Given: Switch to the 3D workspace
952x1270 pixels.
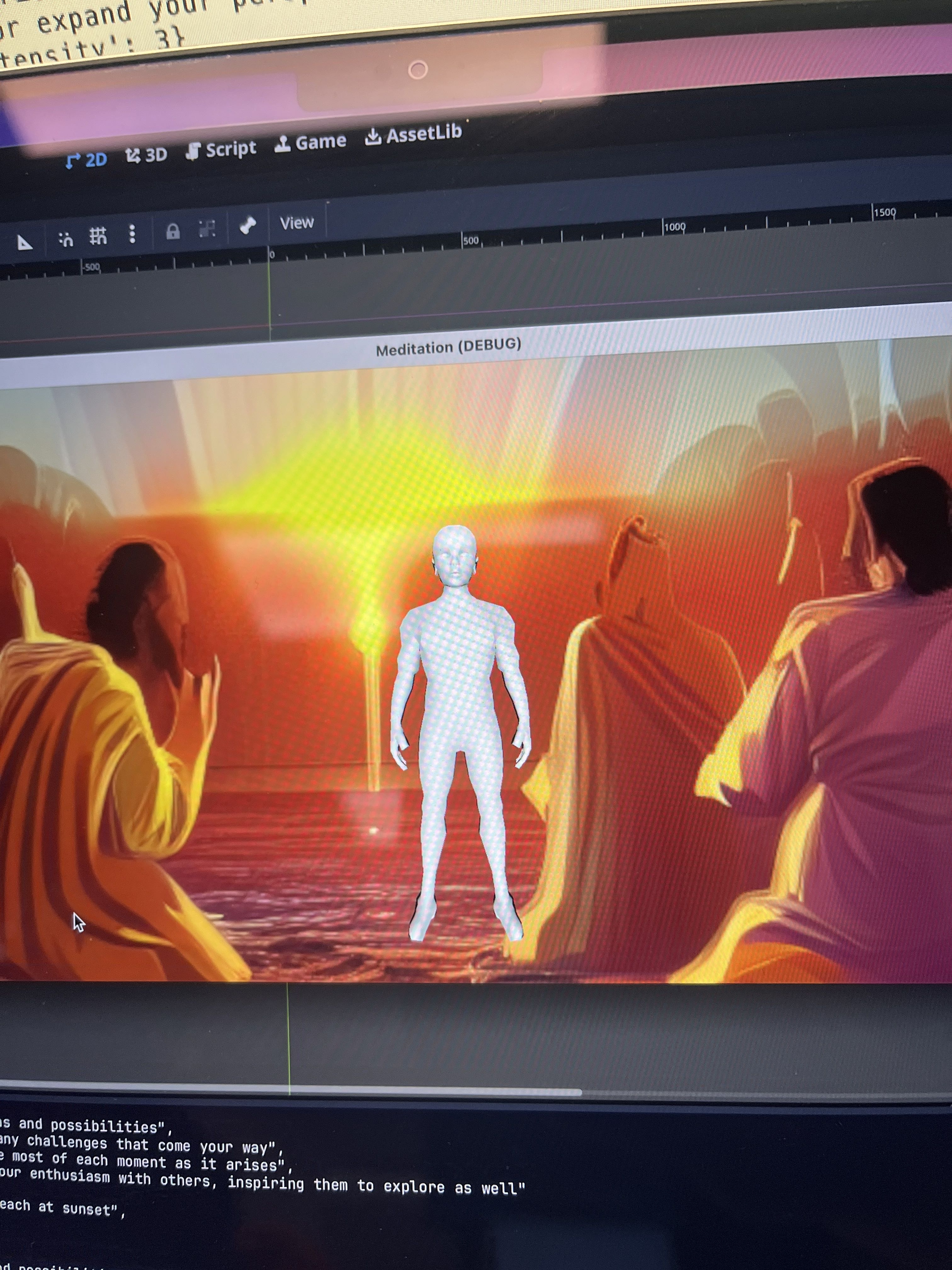Looking at the screenshot, I should coord(146,155).
